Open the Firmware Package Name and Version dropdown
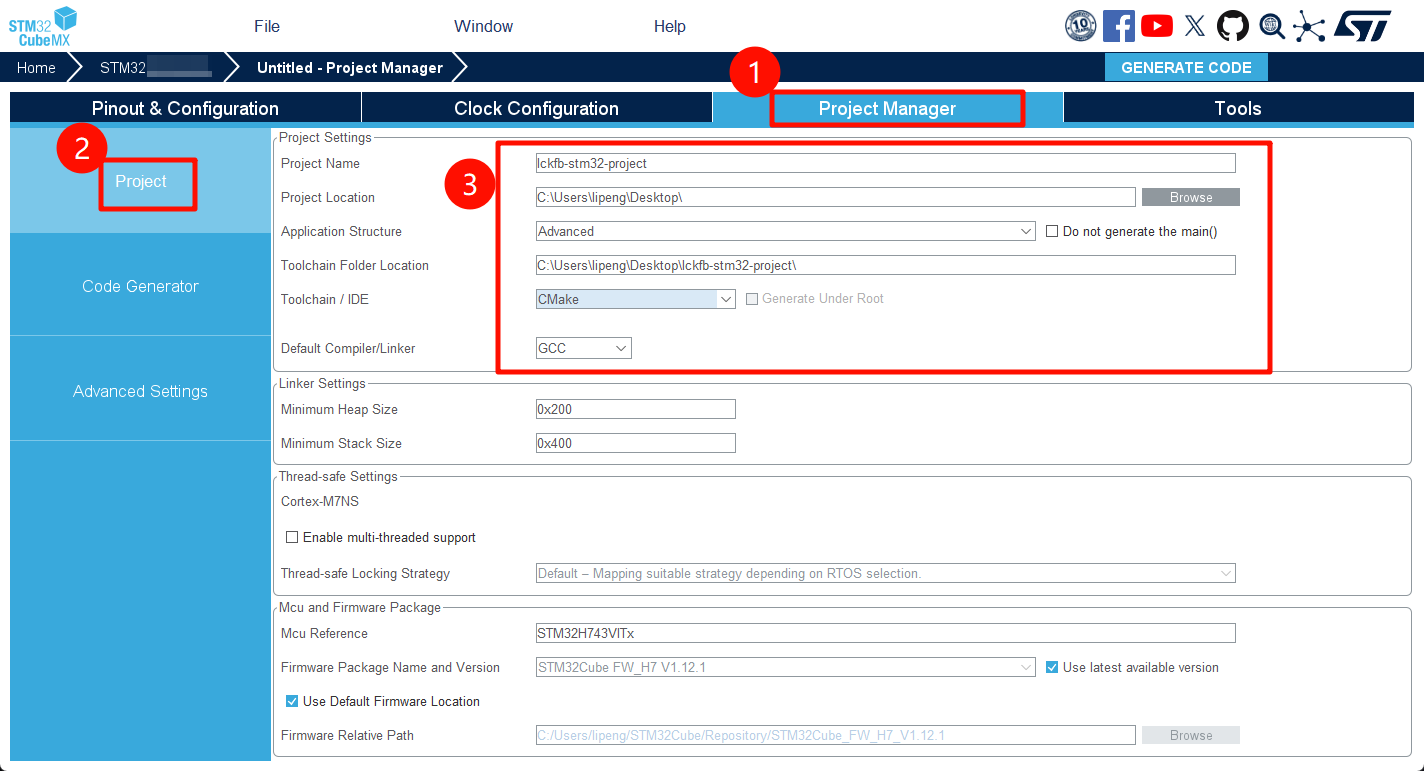The width and height of the screenshot is (1424, 771). click(x=786, y=667)
